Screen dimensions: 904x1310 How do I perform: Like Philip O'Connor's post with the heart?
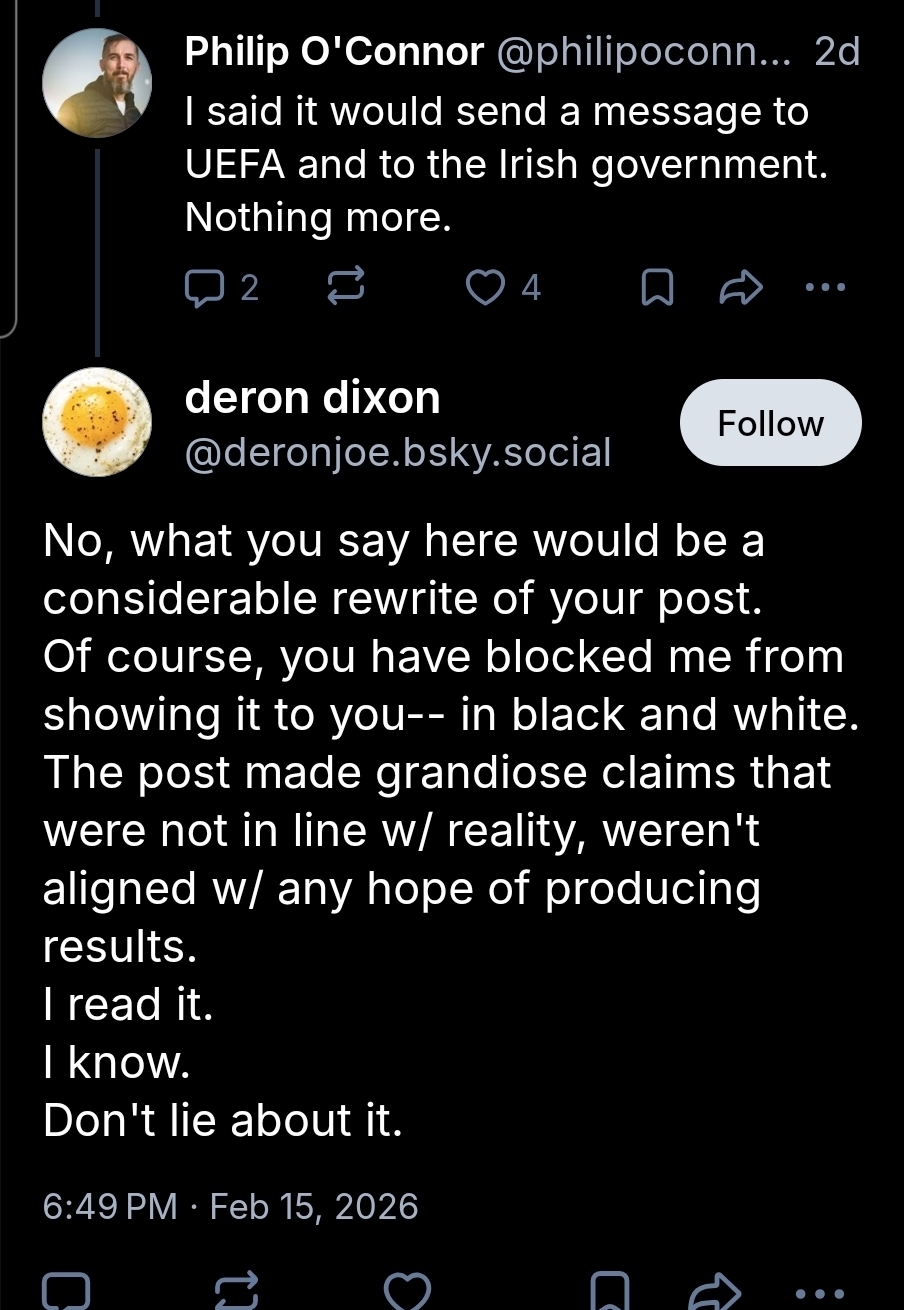pos(487,288)
